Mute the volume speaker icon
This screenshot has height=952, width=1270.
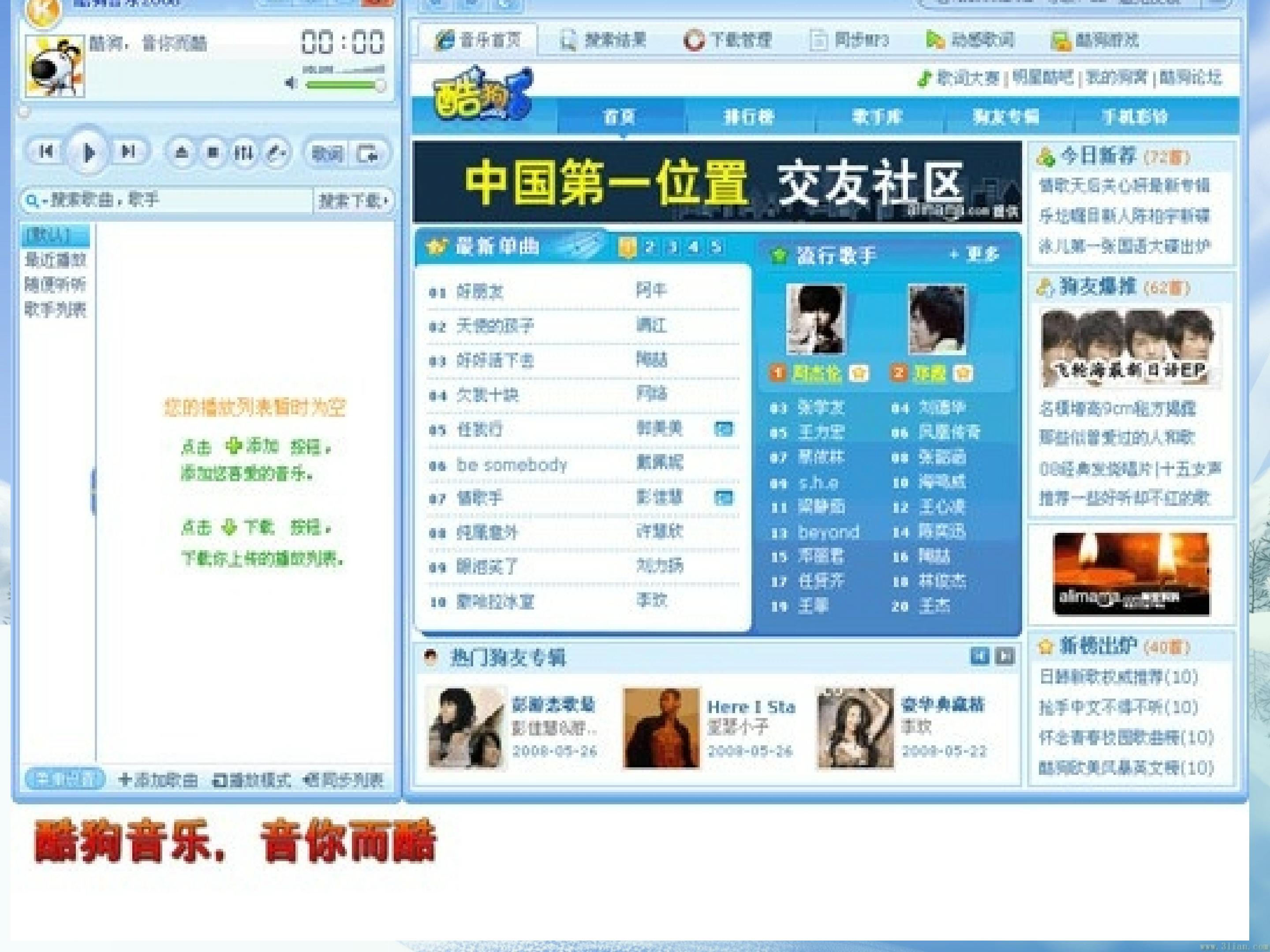[x=291, y=84]
